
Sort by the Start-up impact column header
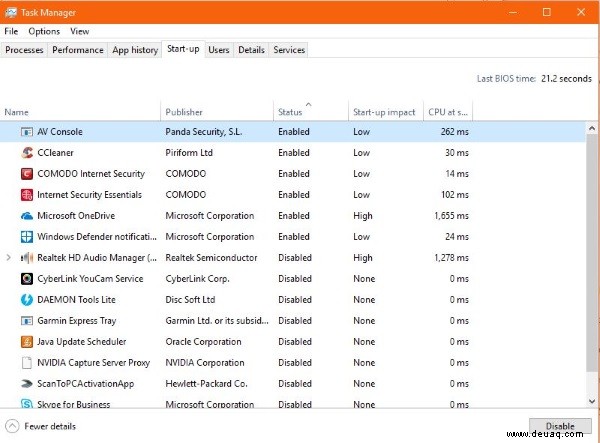tap(386, 111)
